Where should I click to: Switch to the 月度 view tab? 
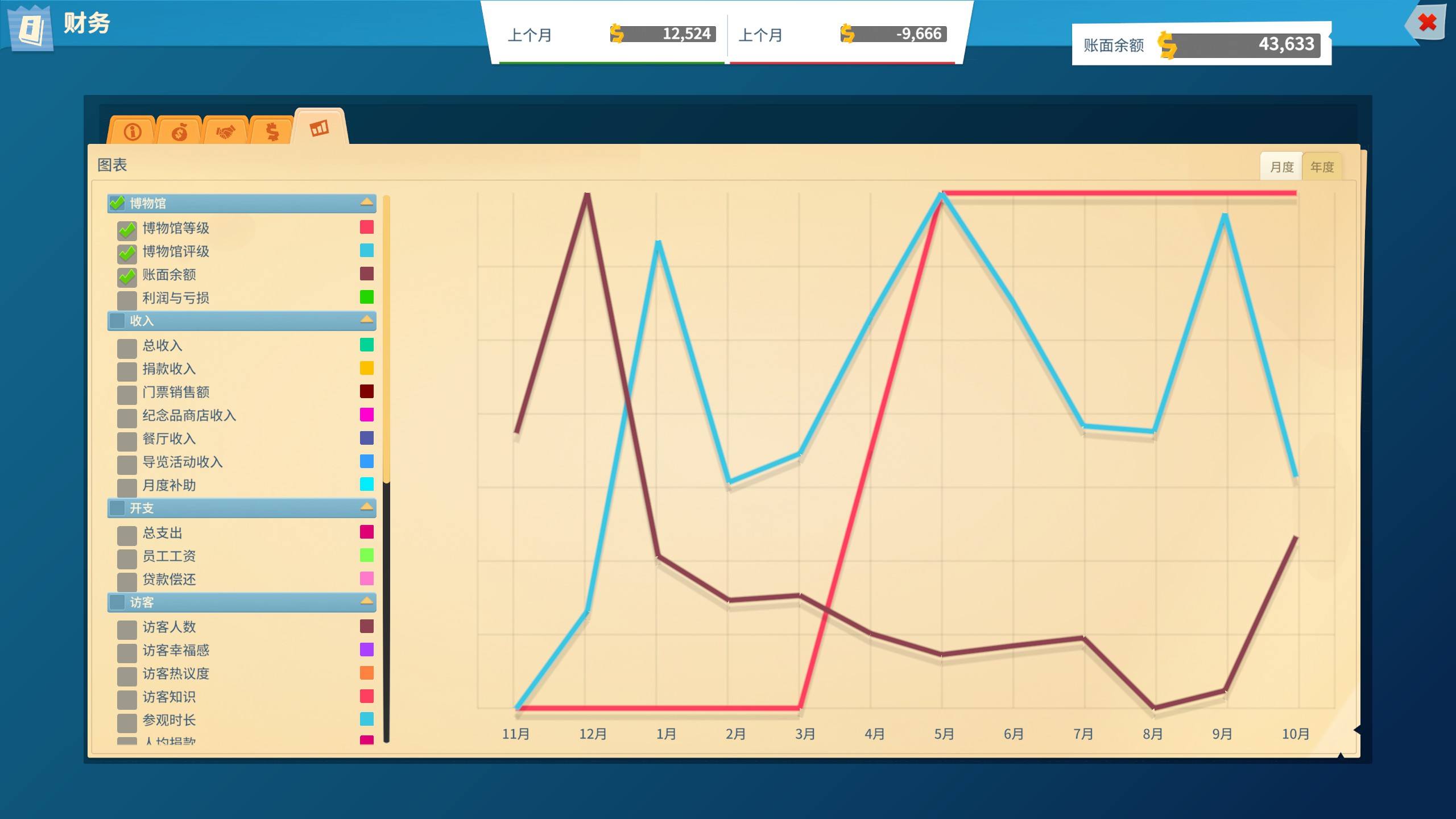pos(1281,167)
